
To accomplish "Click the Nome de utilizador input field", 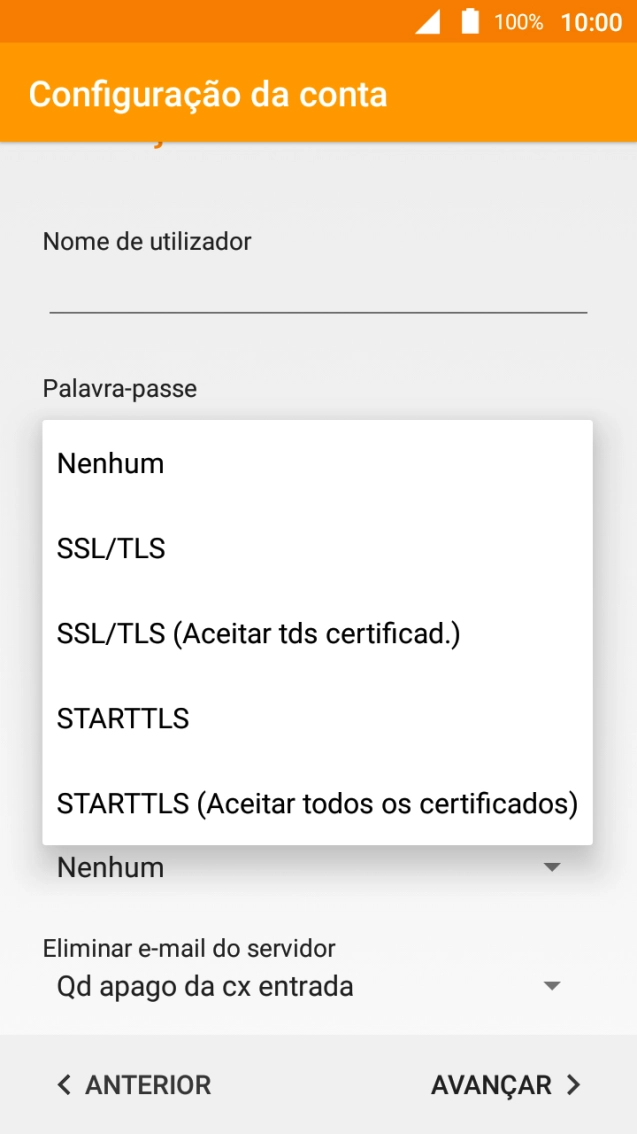I will coord(317,300).
